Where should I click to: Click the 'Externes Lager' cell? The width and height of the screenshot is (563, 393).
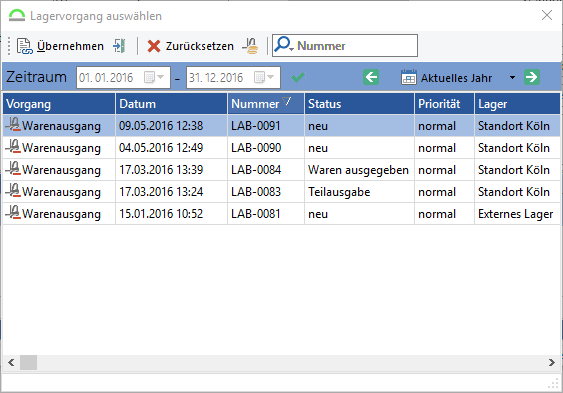click(517, 214)
